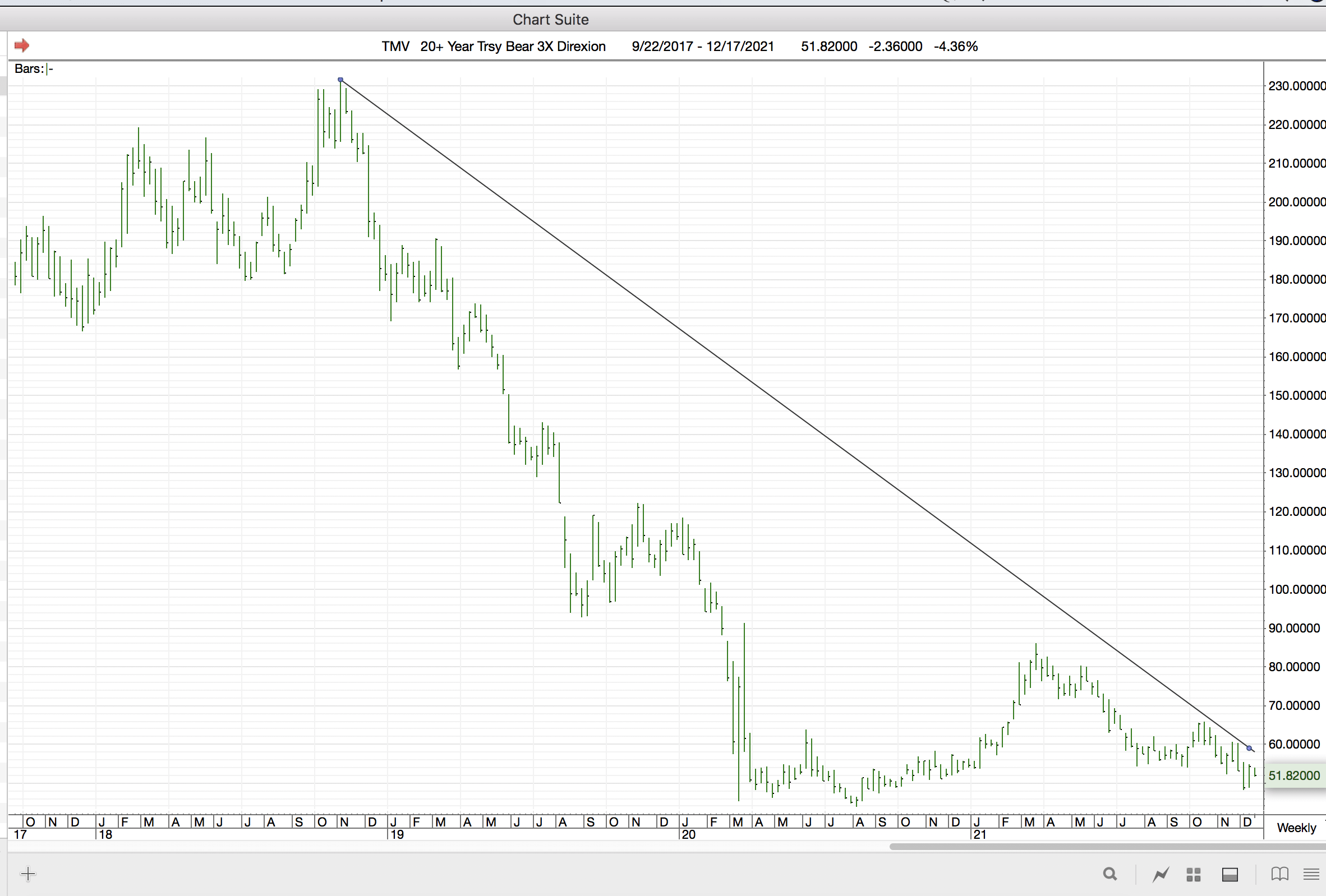This screenshot has width=1326, height=896.
Task: Open the book icon in bottom toolbar
Action: click(1280, 874)
